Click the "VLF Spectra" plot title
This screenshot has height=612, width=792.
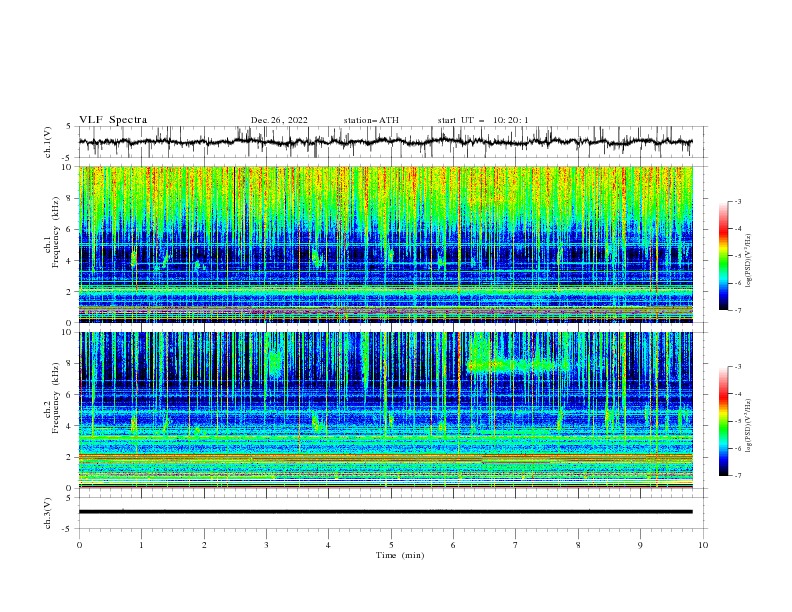113,120
